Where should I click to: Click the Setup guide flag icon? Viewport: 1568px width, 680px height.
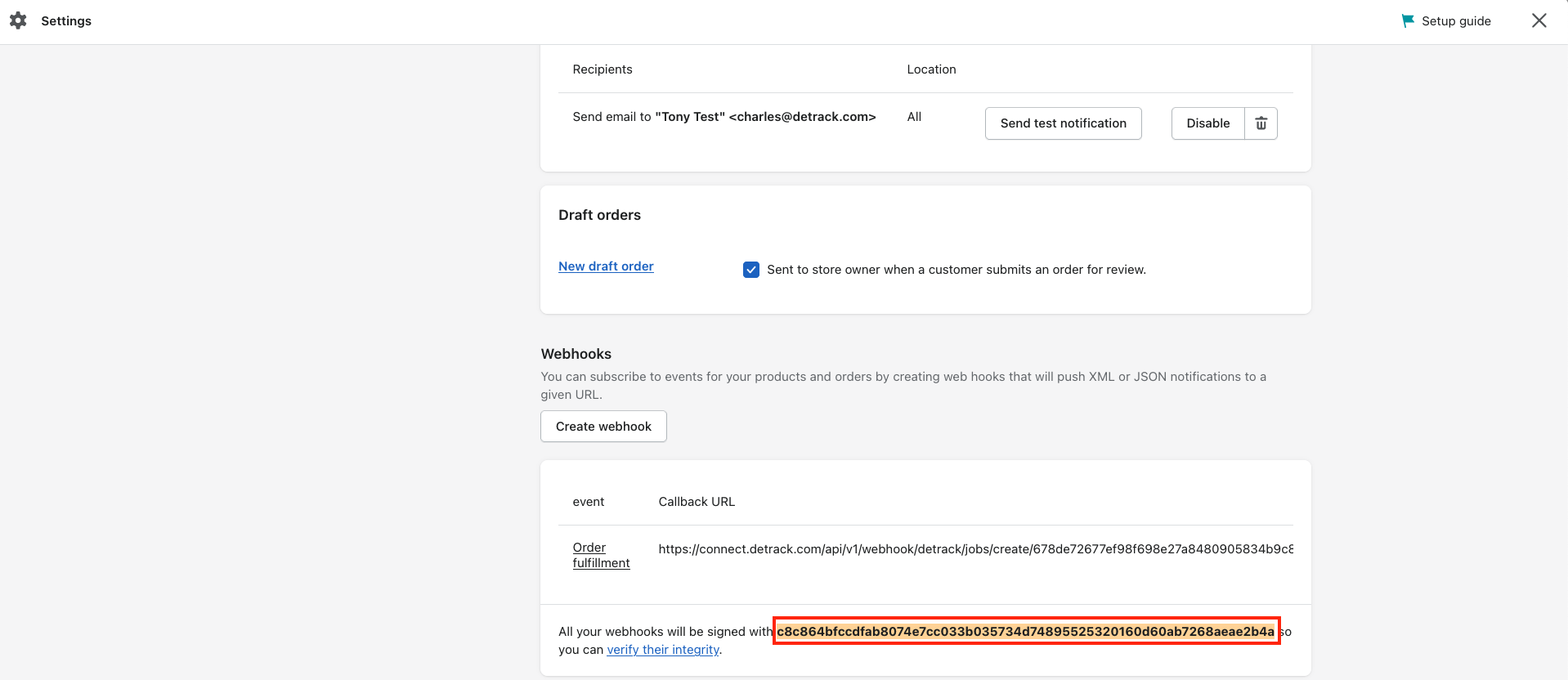pos(1408,20)
